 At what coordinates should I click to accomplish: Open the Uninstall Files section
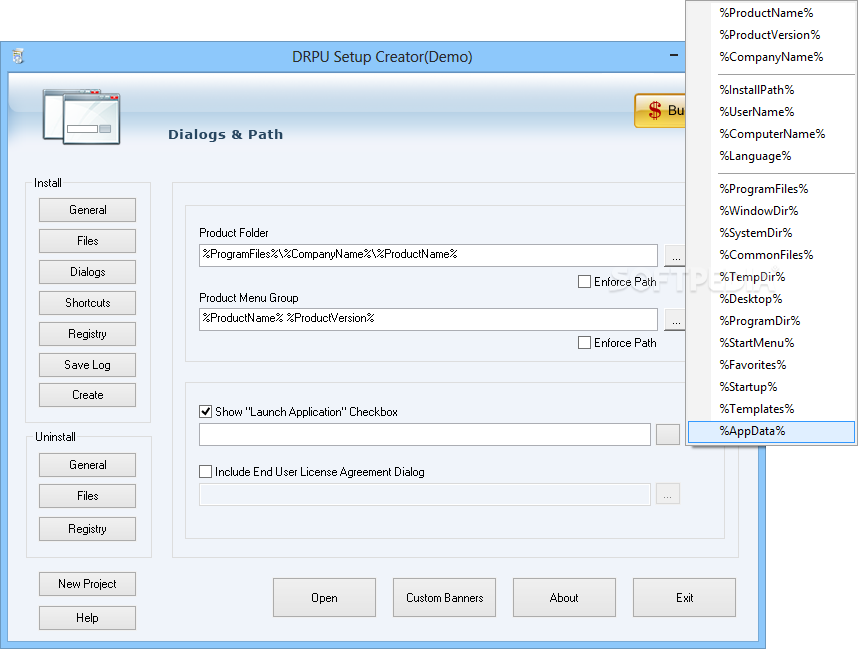pos(88,496)
